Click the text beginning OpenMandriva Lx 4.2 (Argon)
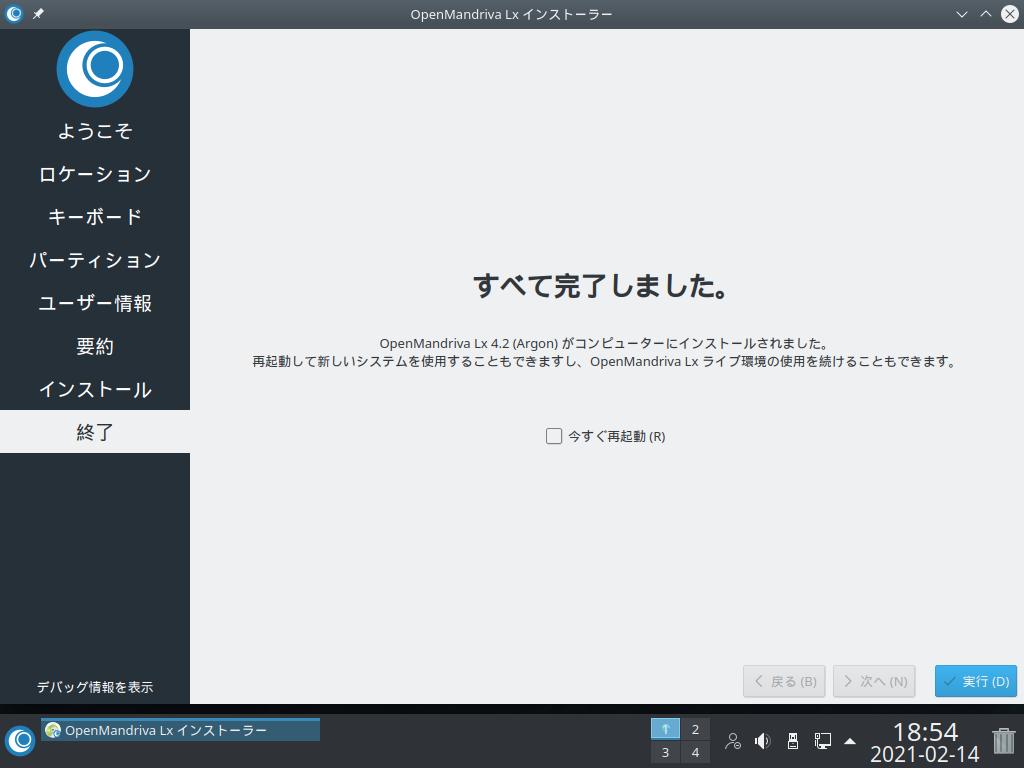Image resolution: width=1024 pixels, height=768 pixels. (605, 343)
